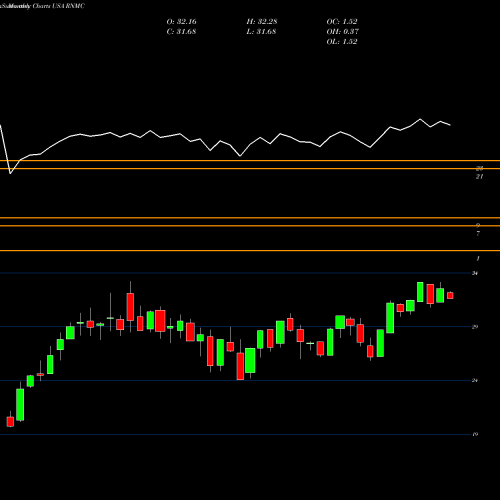
Task: Click the close value 'C: 31.68'
Action: (181, 32)
